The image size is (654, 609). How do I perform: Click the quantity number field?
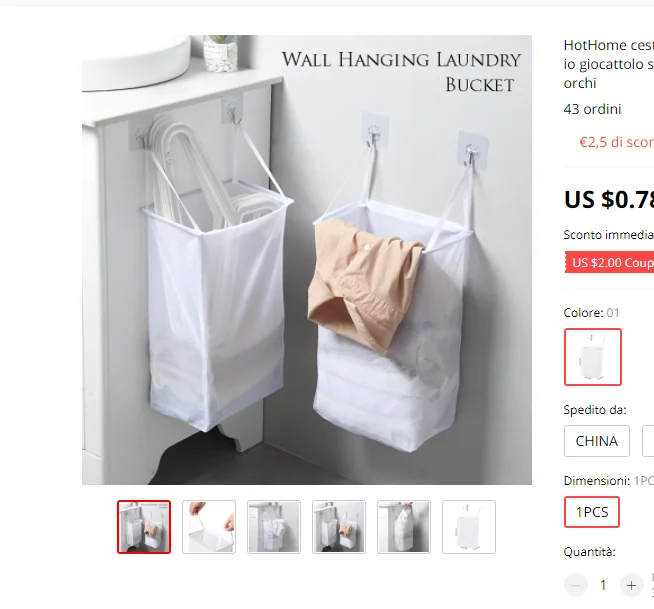(x=603, y=585)
